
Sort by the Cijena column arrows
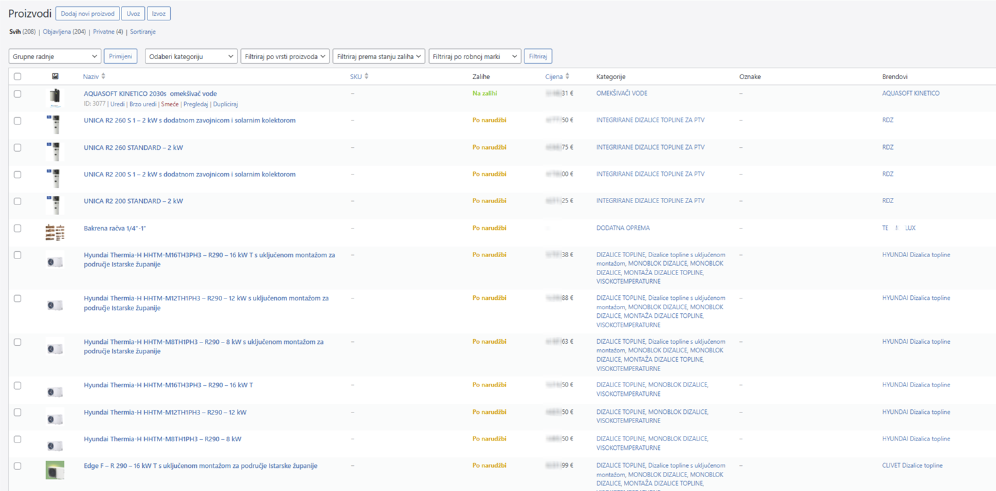567,76
